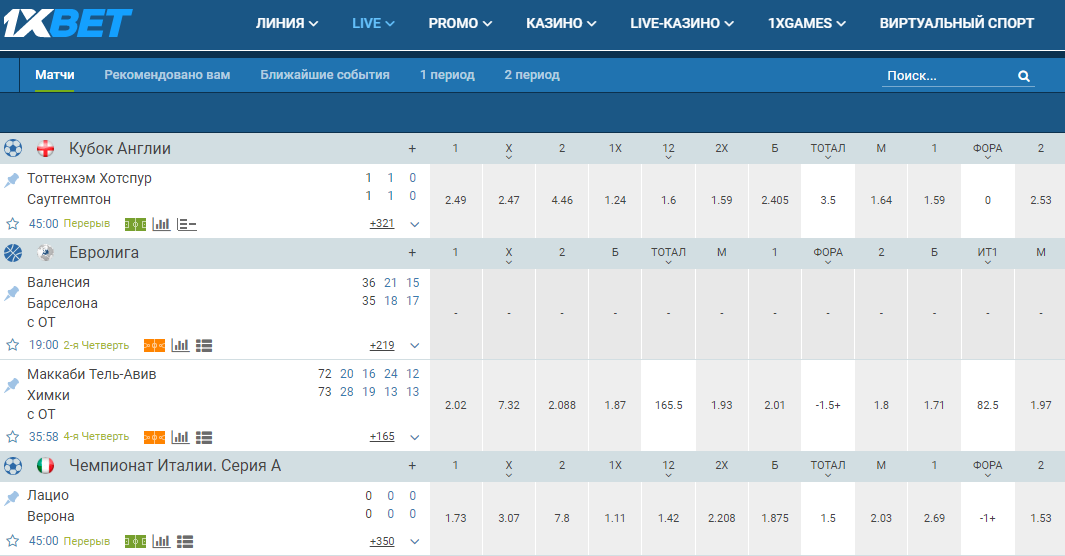
Task: Click the football icon beside Чемпионат Италии
Action: click(13, 466)
